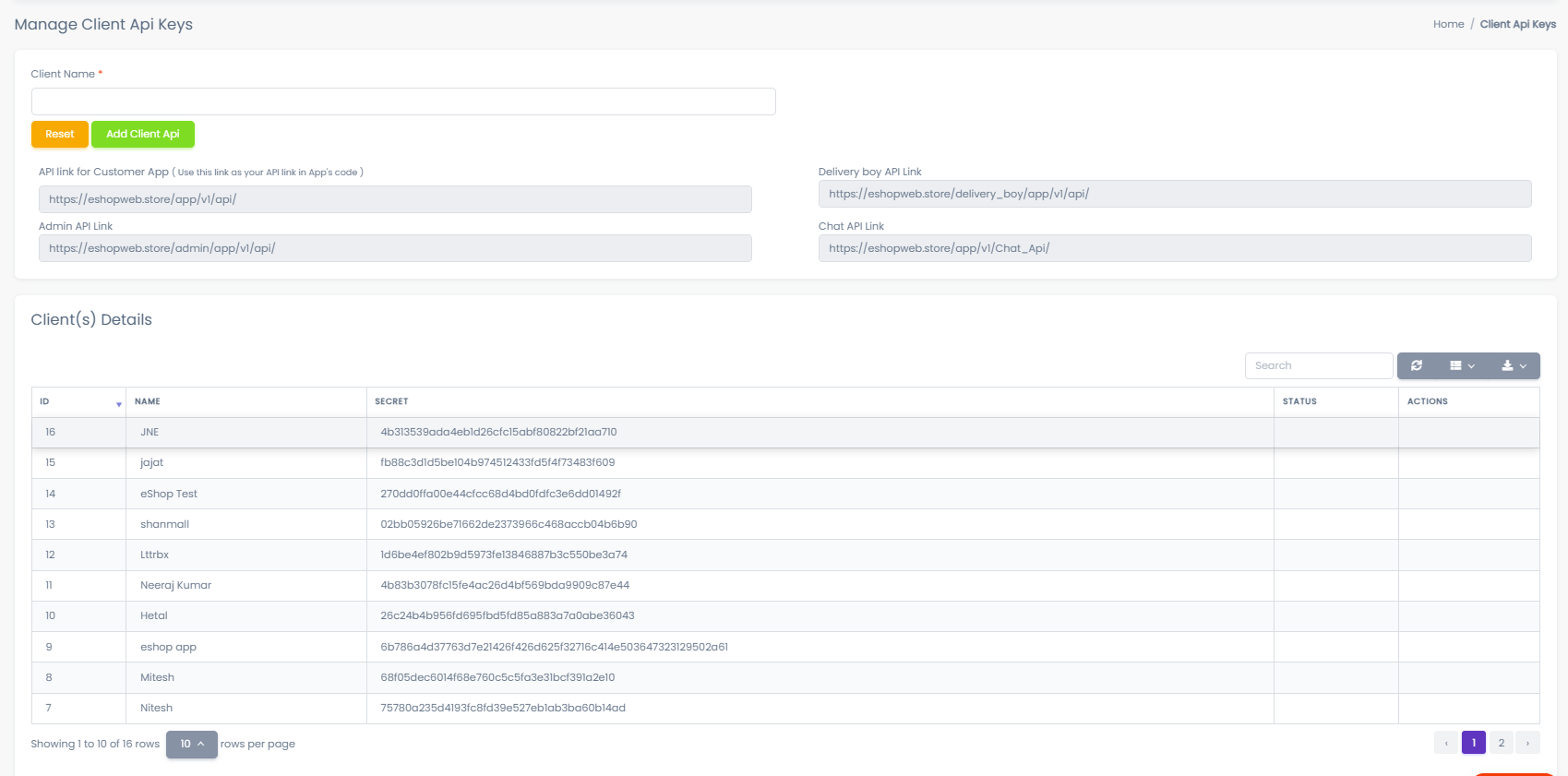Open the rows per page dropdown
The height and width of the screenshot is (776, 1568).
pos(192,744)
